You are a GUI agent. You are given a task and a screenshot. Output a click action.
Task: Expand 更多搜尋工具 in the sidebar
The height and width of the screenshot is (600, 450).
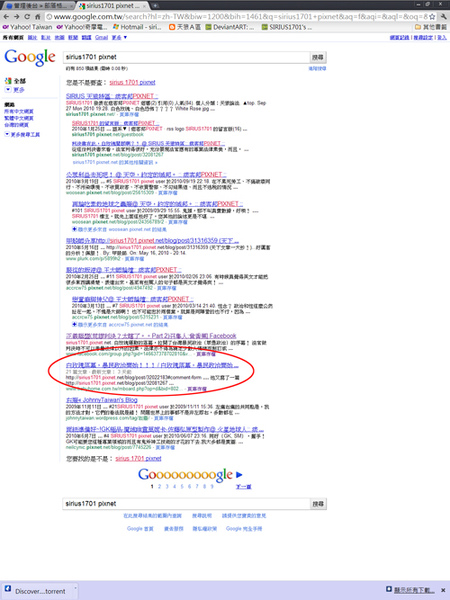[x=22, y=135]
